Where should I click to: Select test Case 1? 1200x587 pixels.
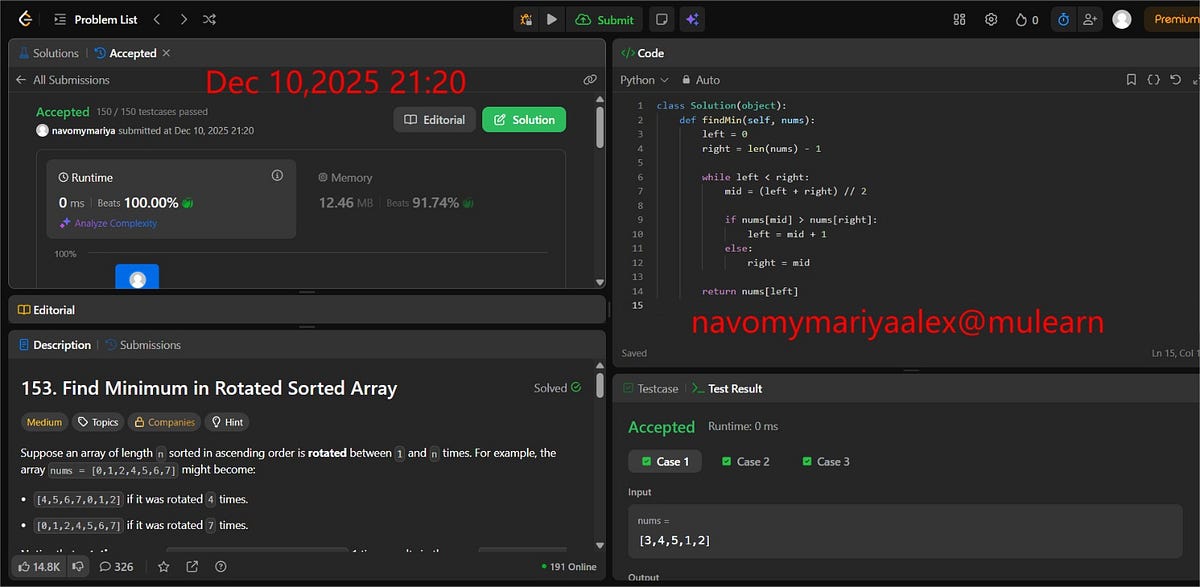(x=665, y=462)
